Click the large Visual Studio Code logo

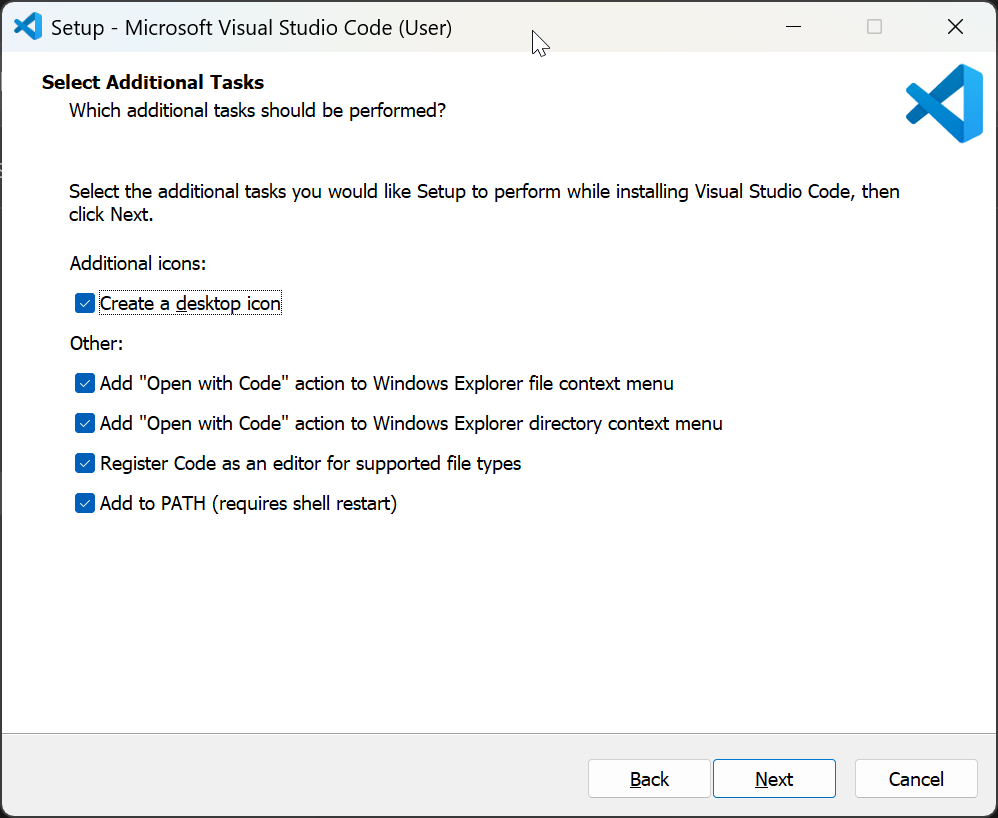945,104
